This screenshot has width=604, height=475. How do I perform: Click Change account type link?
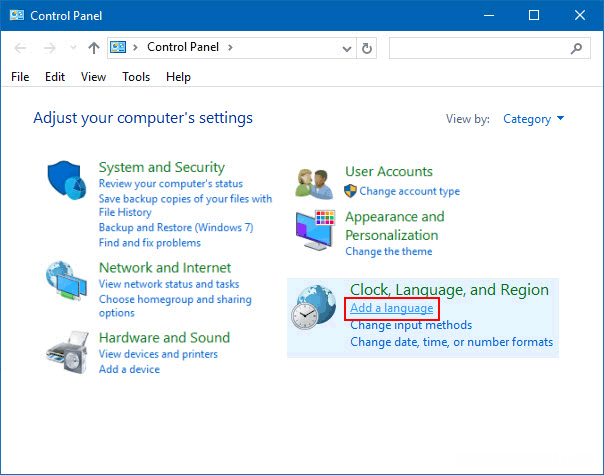(409, 191)
